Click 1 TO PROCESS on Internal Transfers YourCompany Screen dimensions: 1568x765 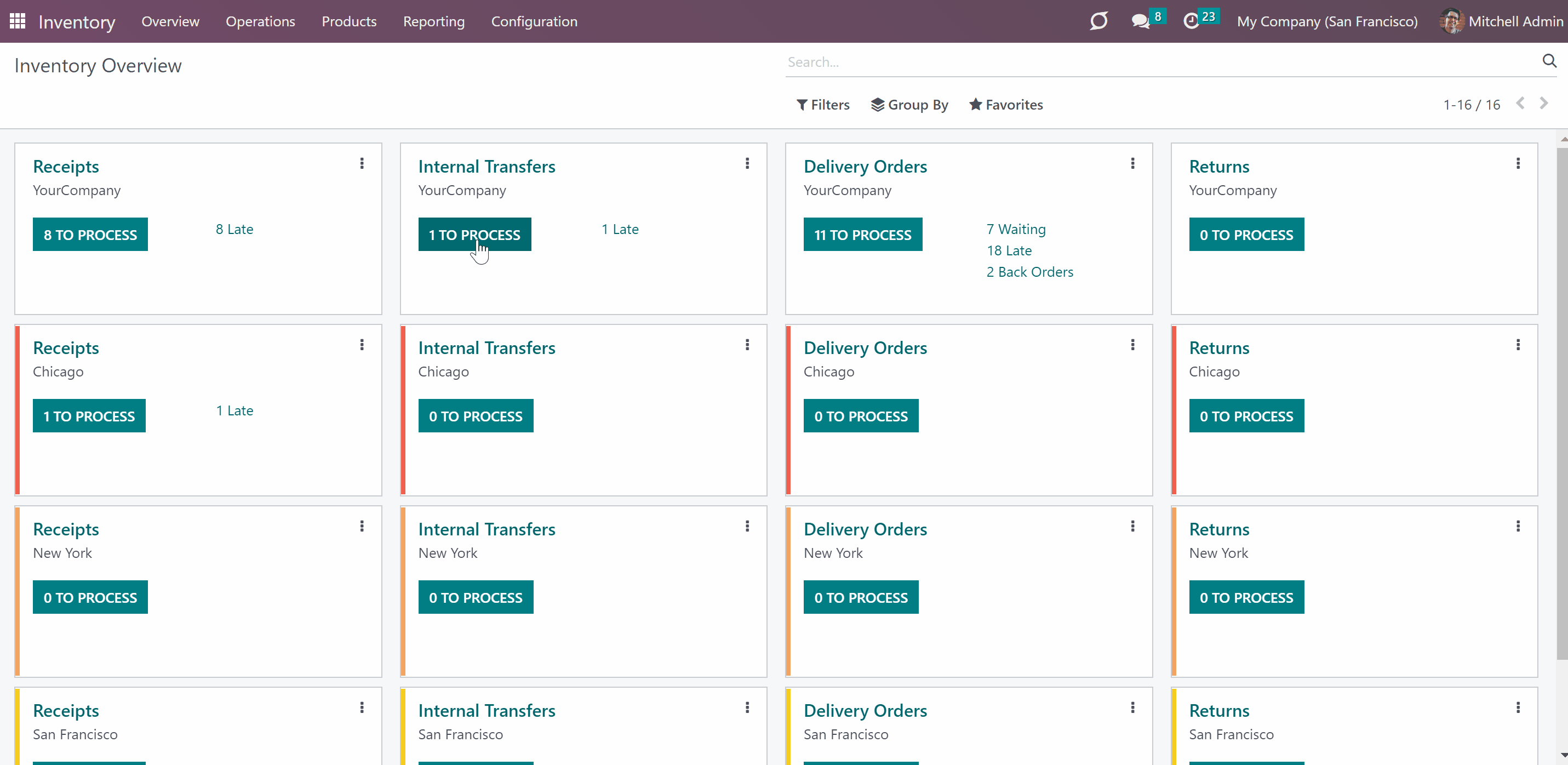(x=475, y=235)
